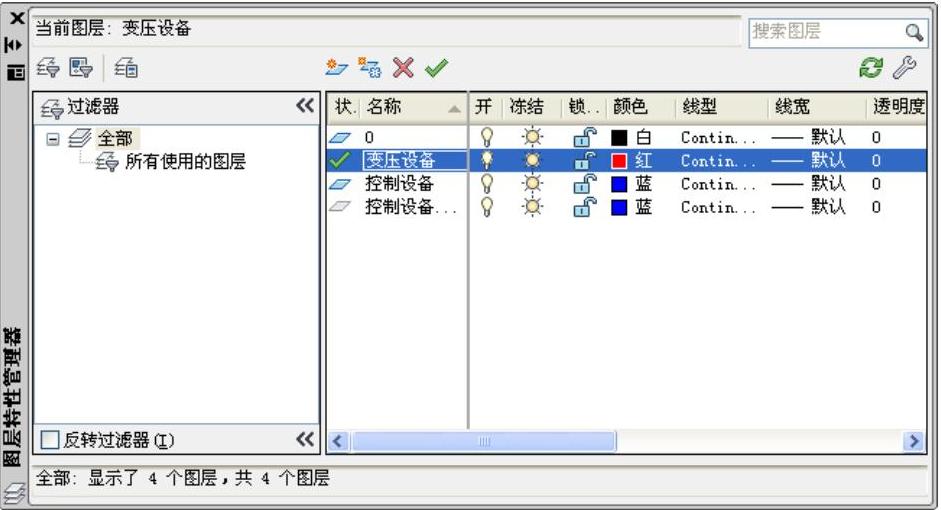The height and width of the screenshot is (510, 941).
Task: Change the blue swatch of the truncated 控制设备... layer
Action: pos(619,207)
